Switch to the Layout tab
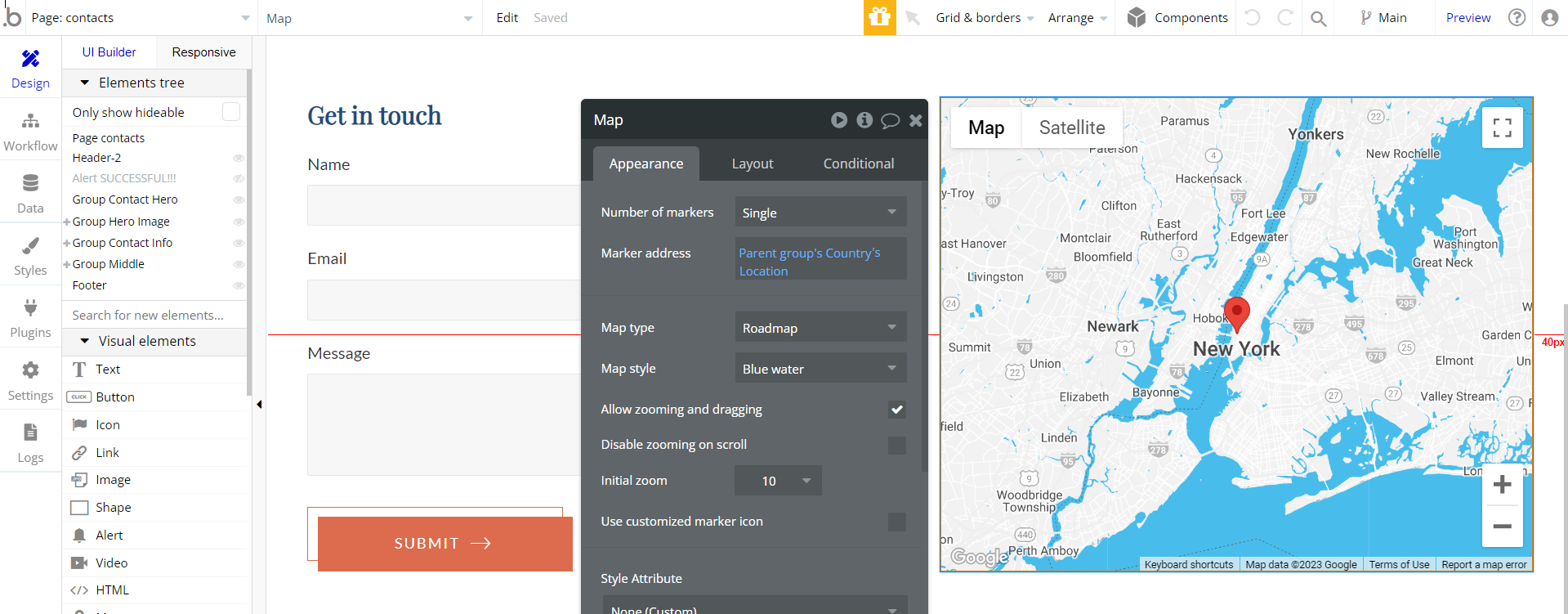The width and height of the screenshot is (1568, 614). click(752, 164)
